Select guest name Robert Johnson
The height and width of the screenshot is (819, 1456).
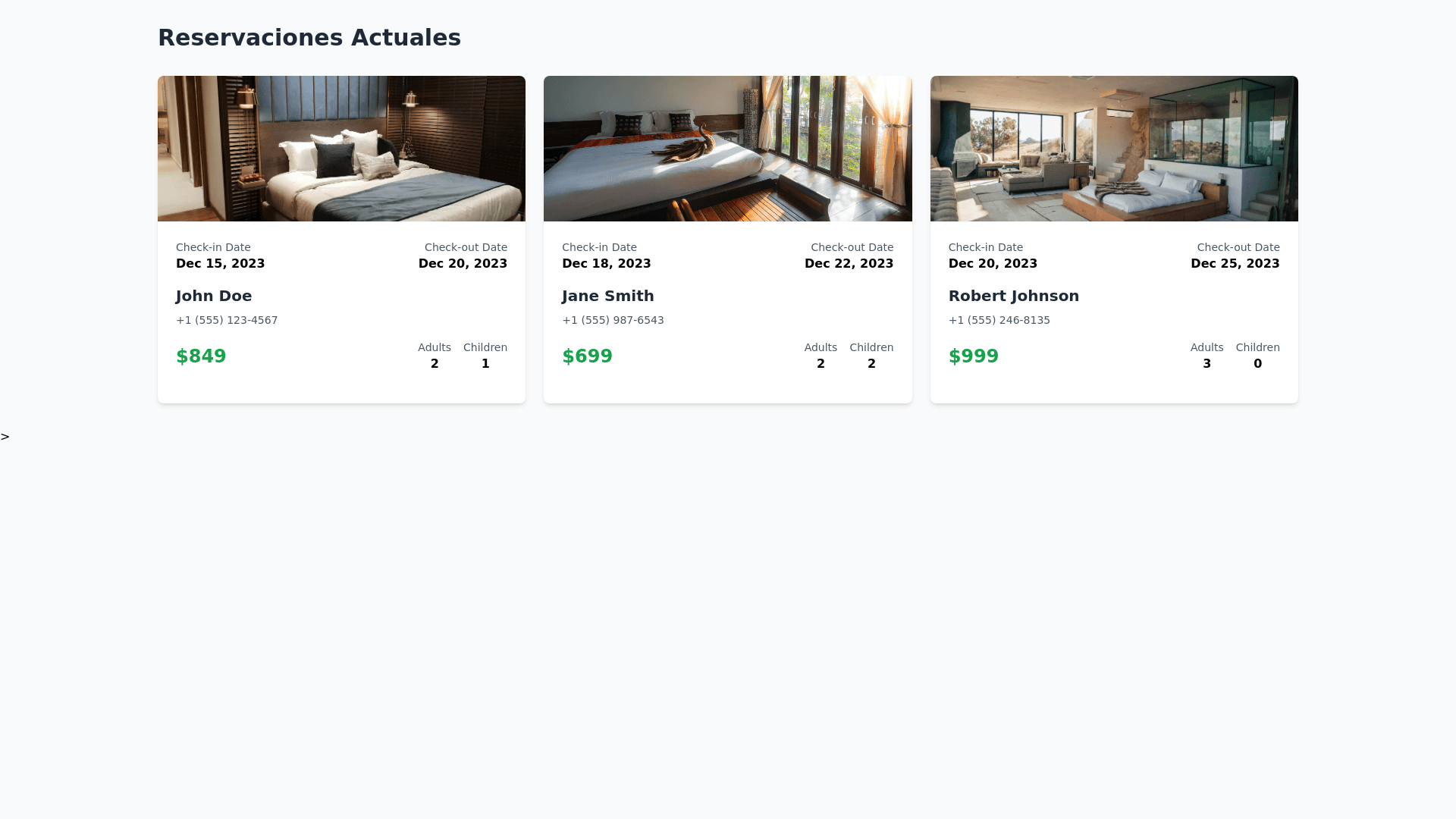1013,296
